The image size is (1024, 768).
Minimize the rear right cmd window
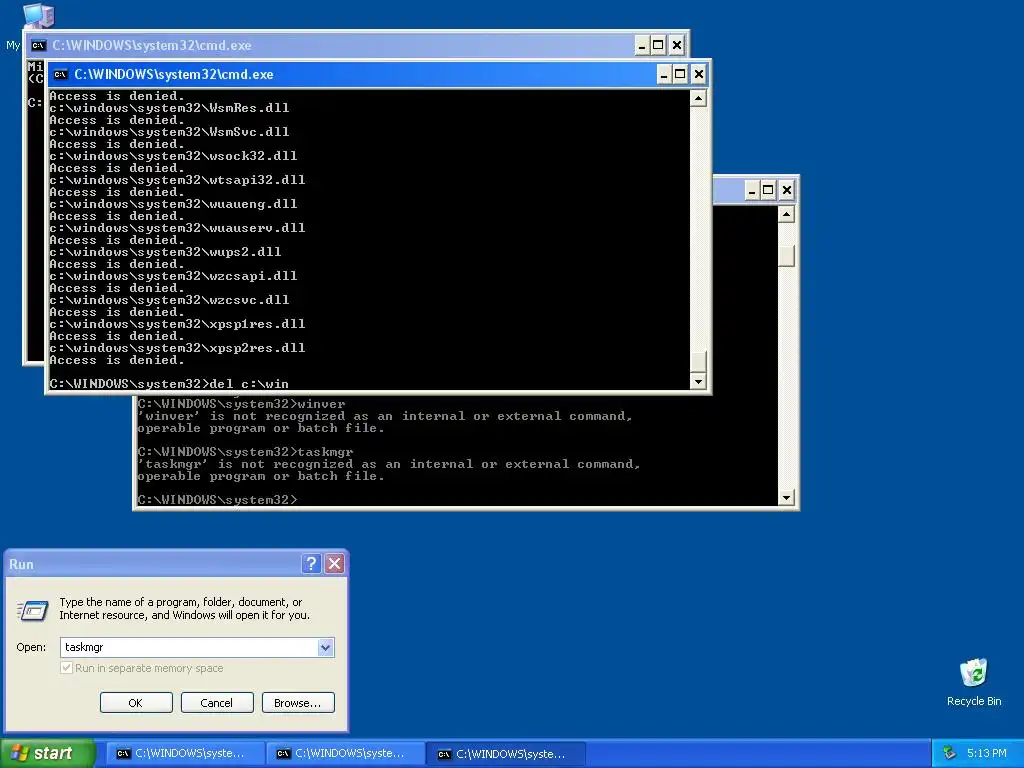752,190
